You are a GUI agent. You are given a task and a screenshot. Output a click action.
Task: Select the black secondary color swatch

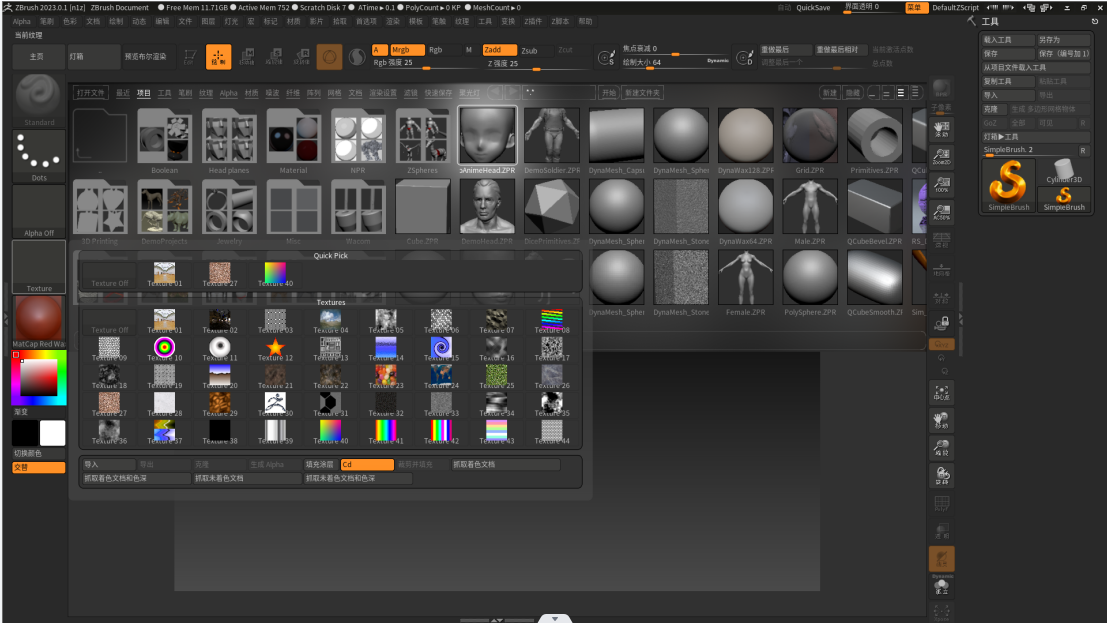(x=25, y=433)
